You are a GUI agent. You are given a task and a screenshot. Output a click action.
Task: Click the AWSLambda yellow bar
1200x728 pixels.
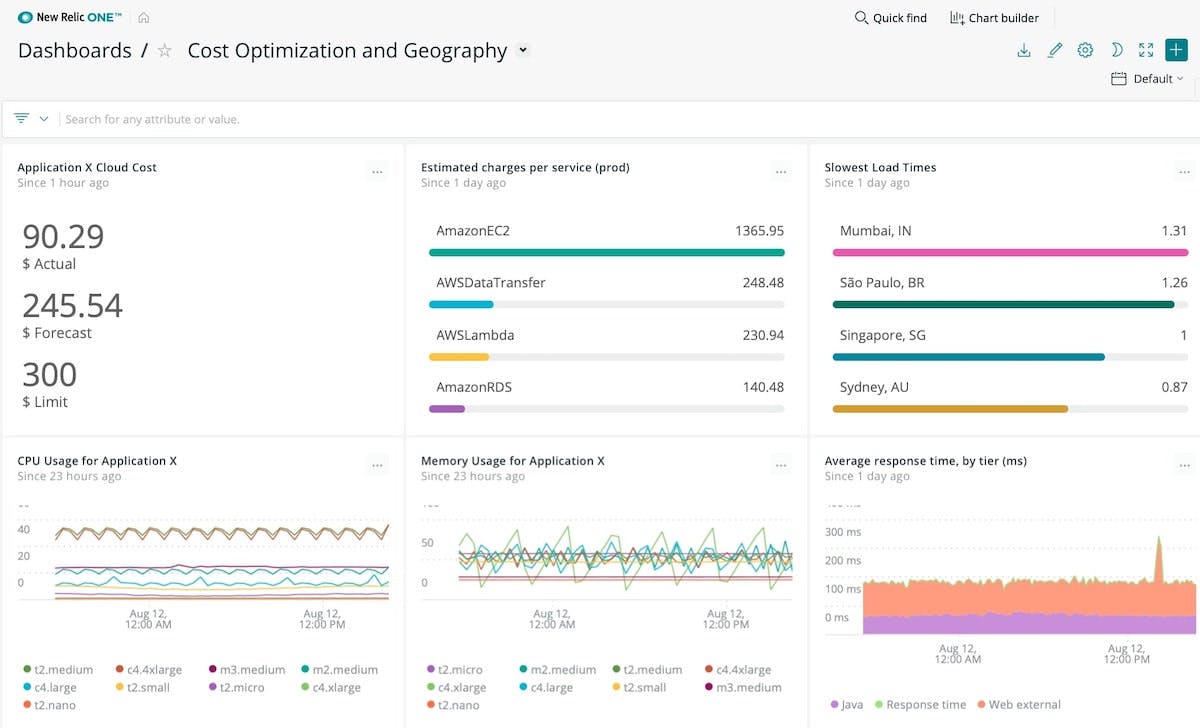[x=459, y=357]
